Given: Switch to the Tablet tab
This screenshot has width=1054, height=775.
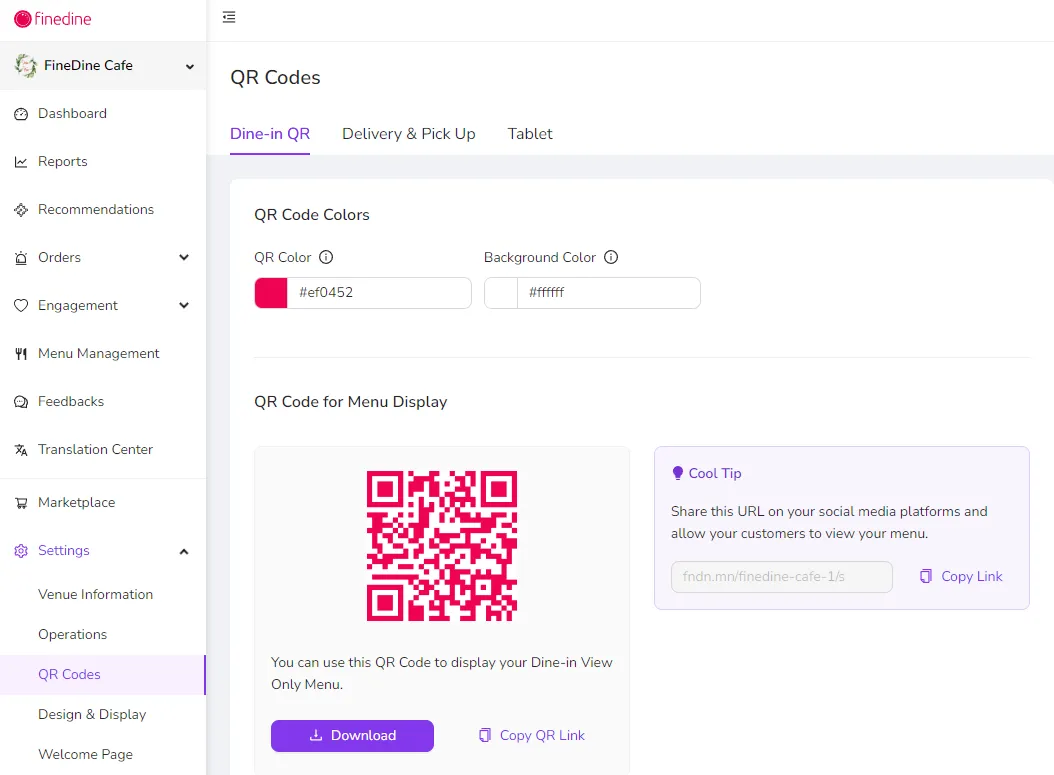Looking at the screenshot, I should click(530, 134).
